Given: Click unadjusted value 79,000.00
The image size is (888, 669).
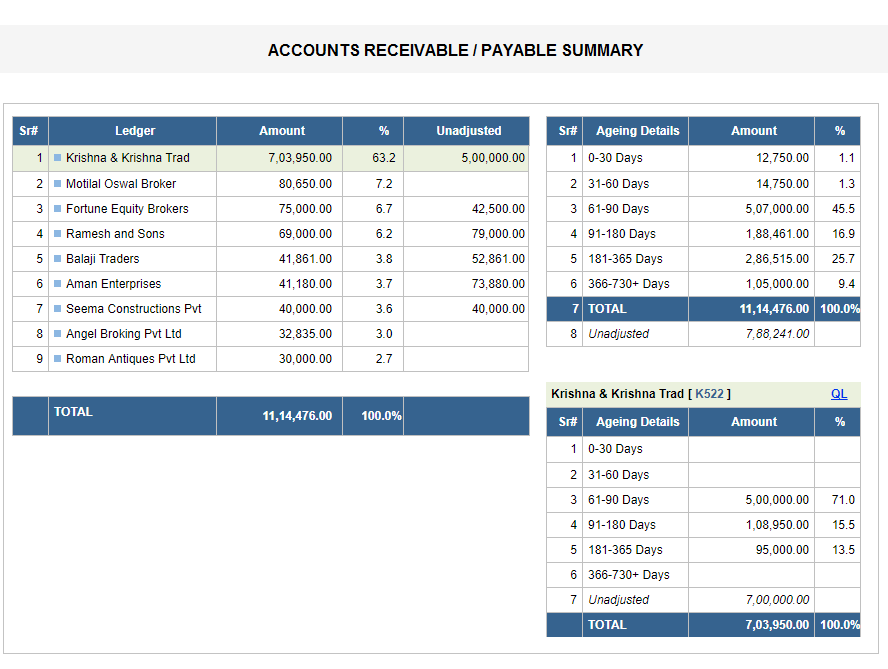Looking at the screenshot, I should [498, 233].
